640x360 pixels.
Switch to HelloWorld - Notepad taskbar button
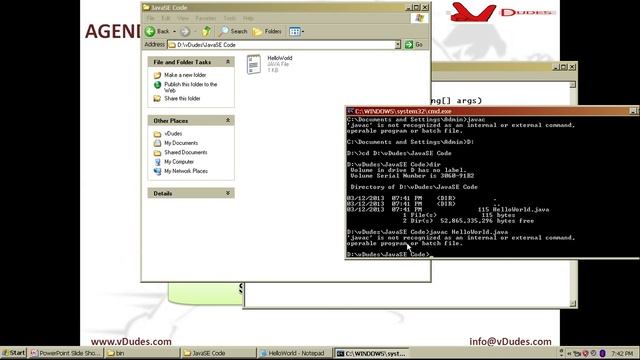(x=294, y=353)
